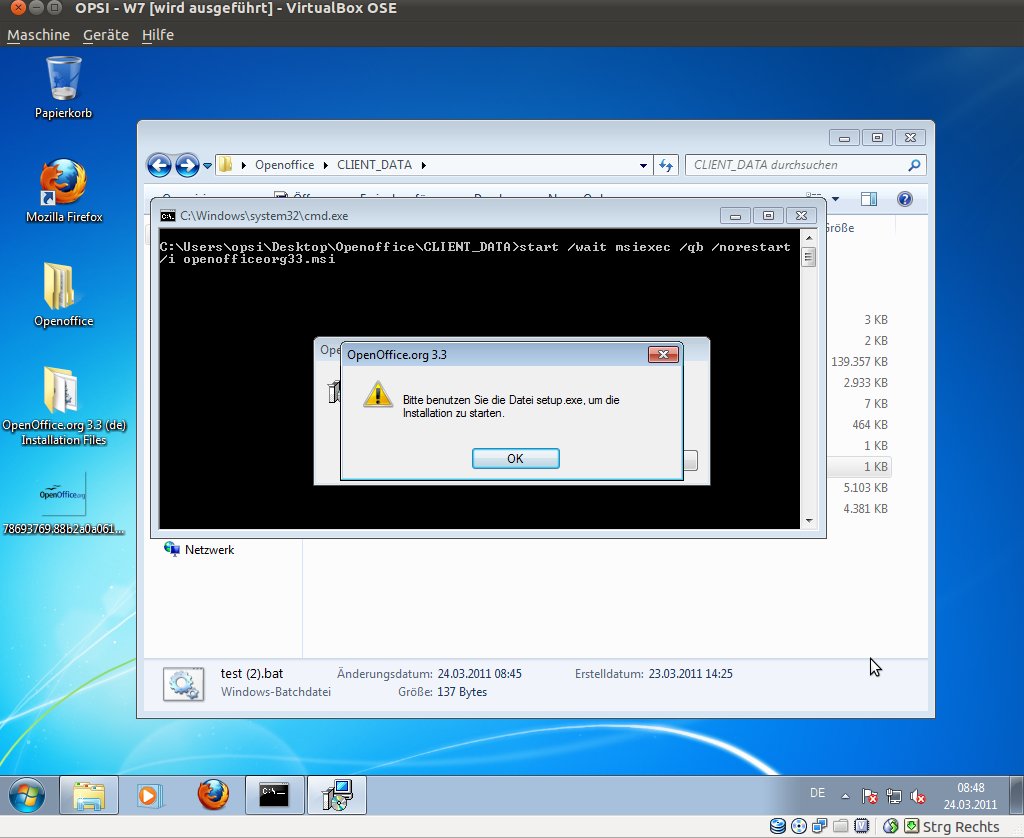Expand the arrow after CLIENT_DATA breadcrumb
Image resolution: width=1024 pixels, height=838 pixels.
424,165
